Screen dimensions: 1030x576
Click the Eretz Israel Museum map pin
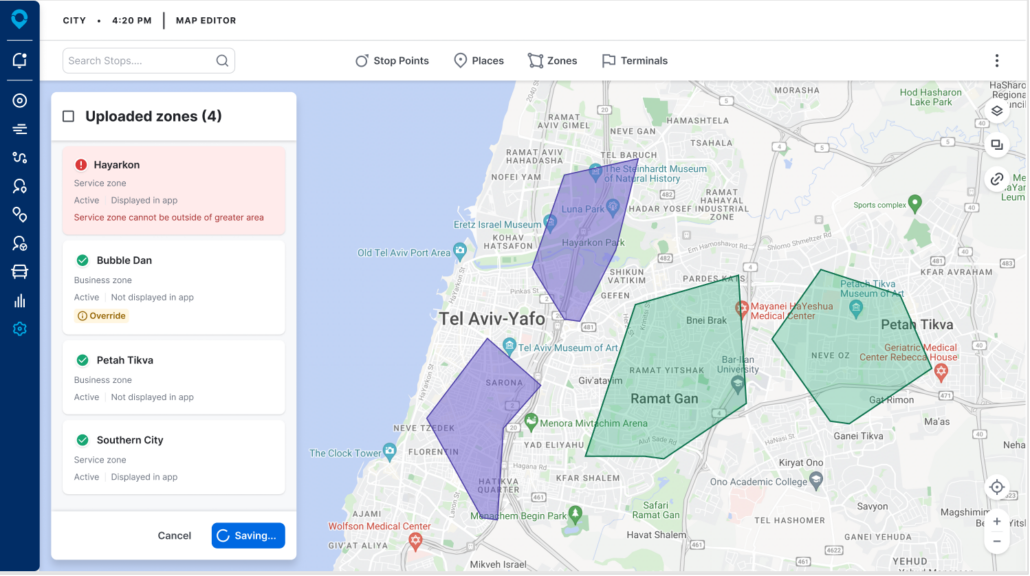coord(550,223)
